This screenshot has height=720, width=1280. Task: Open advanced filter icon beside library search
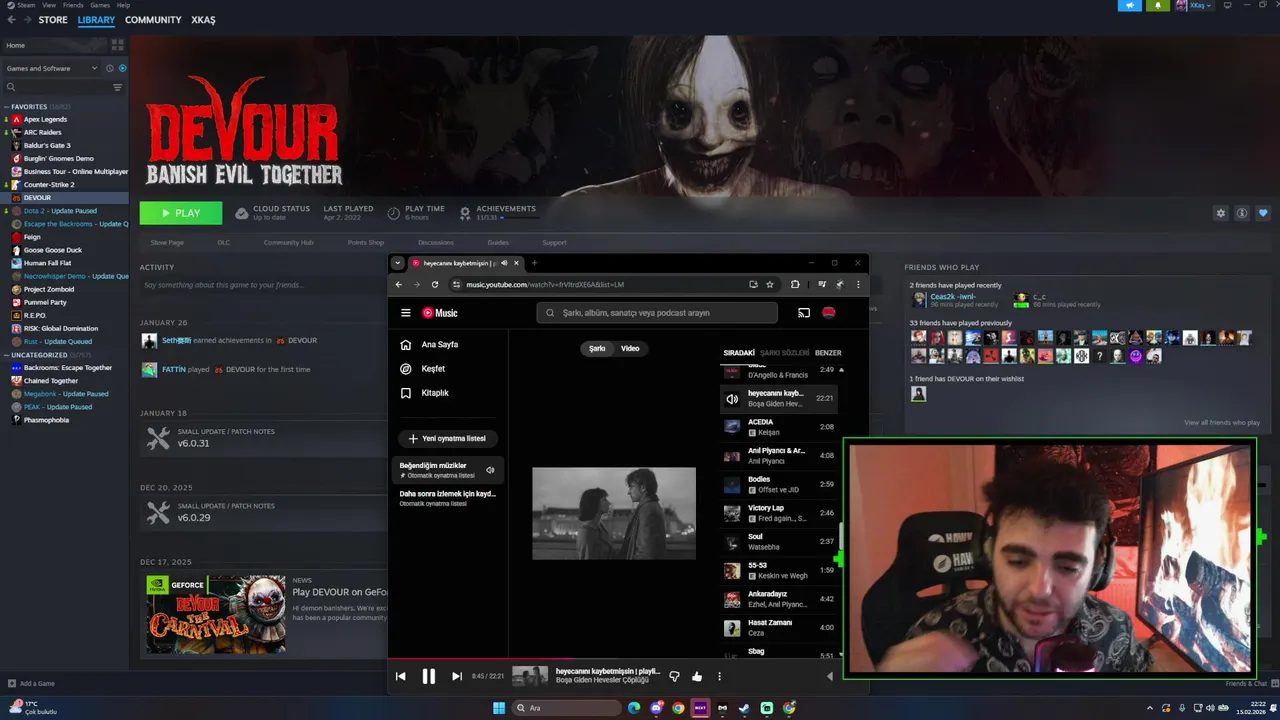(x=117, y=87)
